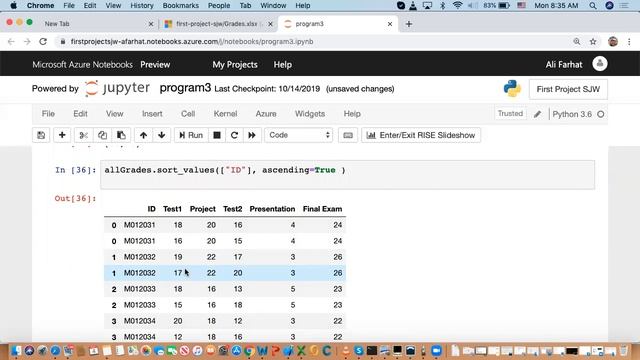The height and width of the screenshot is (360, 640).
Task: Restart the kernel with the circular arrow icon
Action: click(x=234, y=135)
